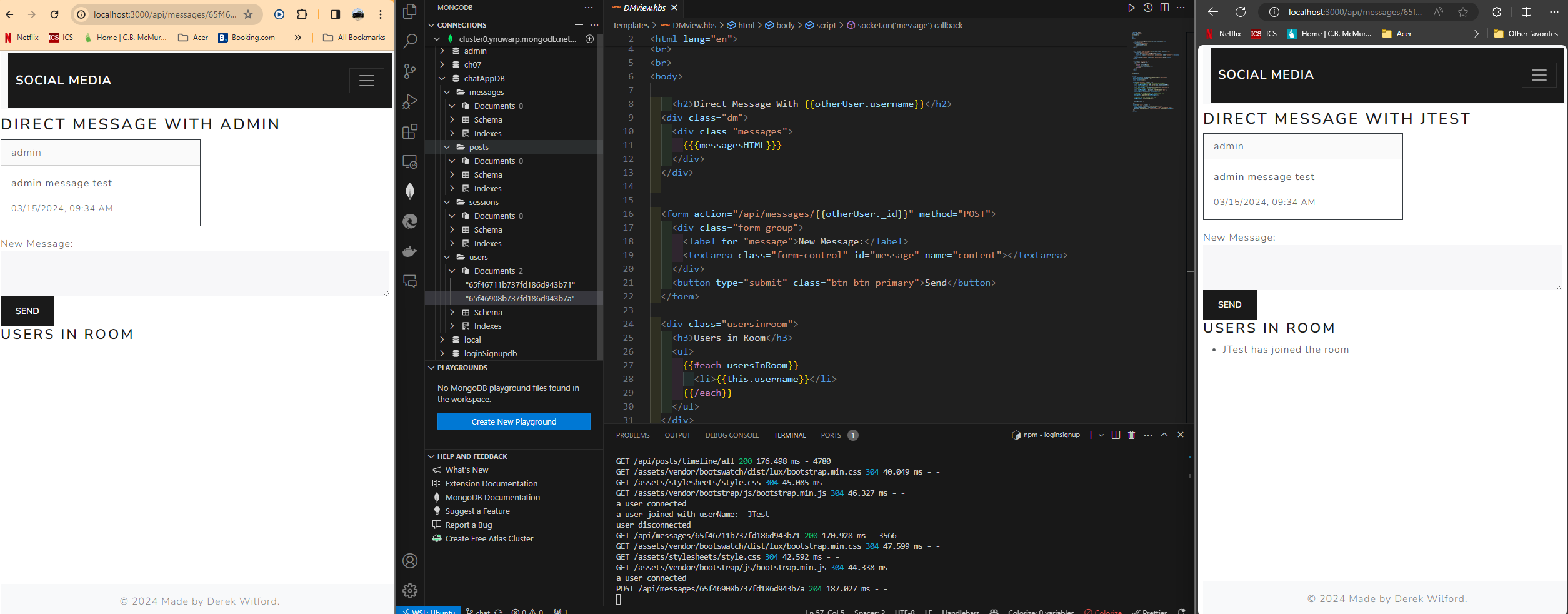
Task: Switch to the PORTS panel tab
Action: click(831, 435)
